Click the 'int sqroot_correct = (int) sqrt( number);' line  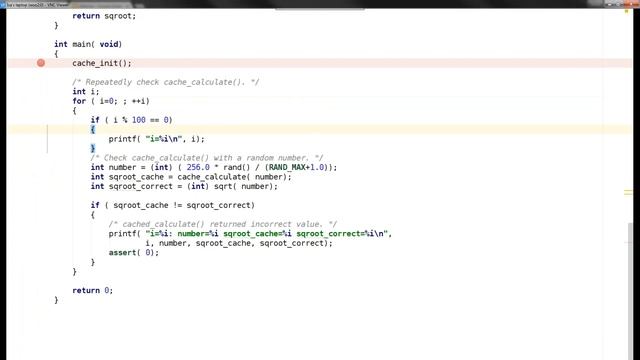184,186
